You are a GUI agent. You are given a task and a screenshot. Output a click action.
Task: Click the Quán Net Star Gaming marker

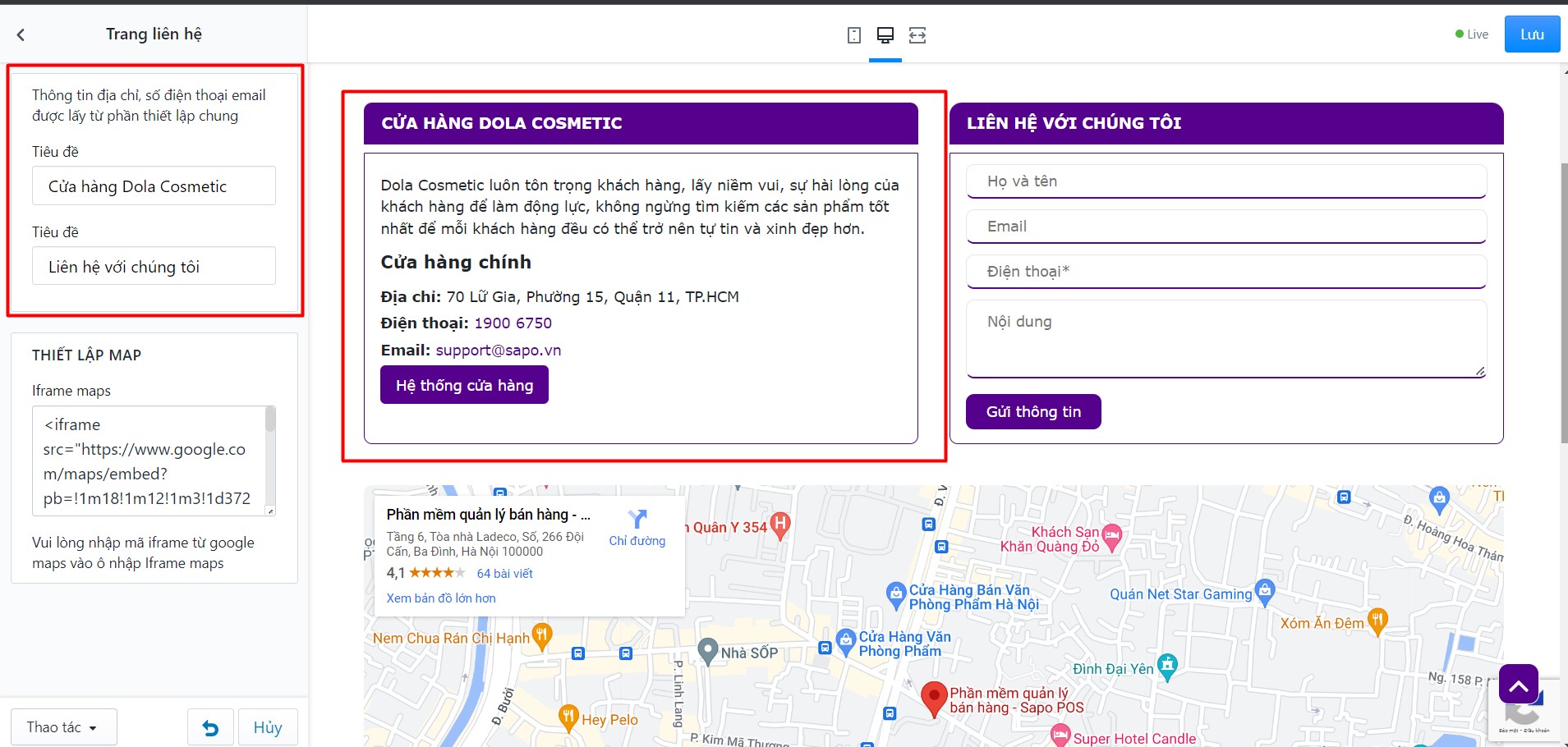tap(1265, 592)
